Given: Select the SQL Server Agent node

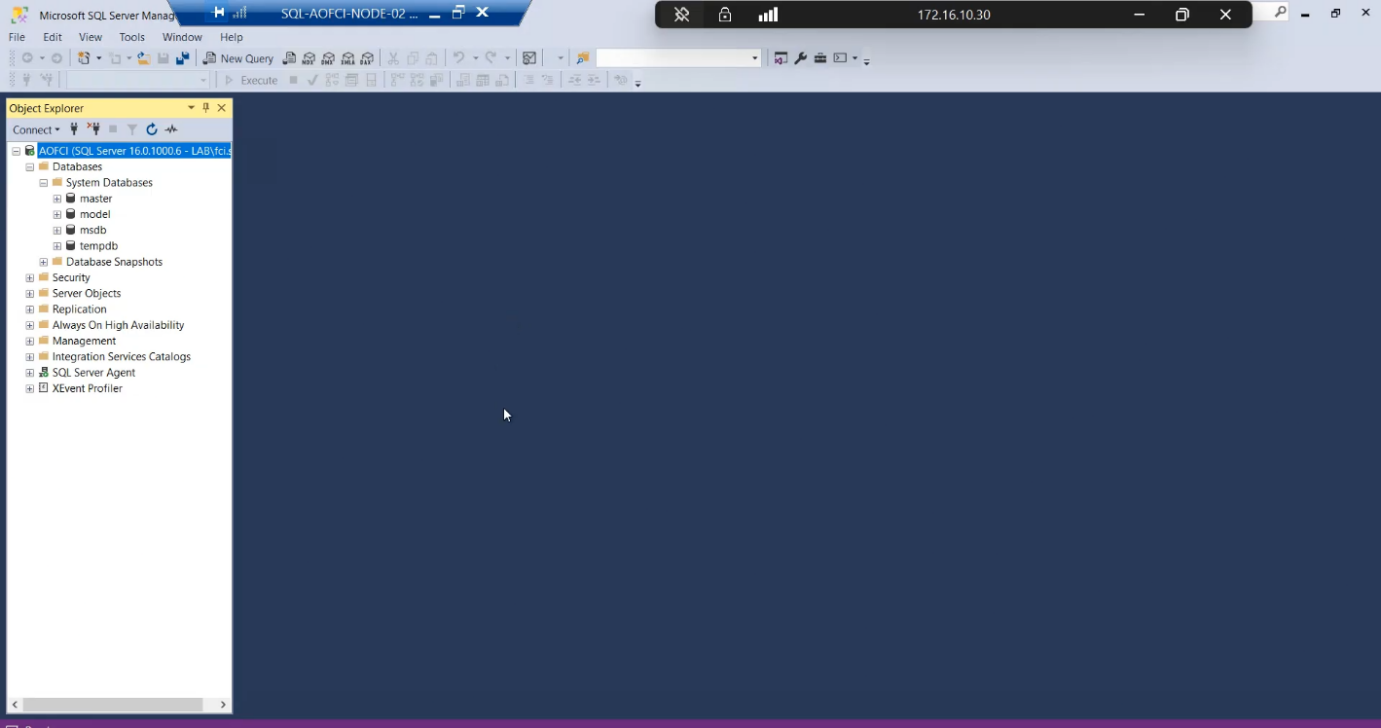Looking at the screenshot, I should click(x=93, y=372).
